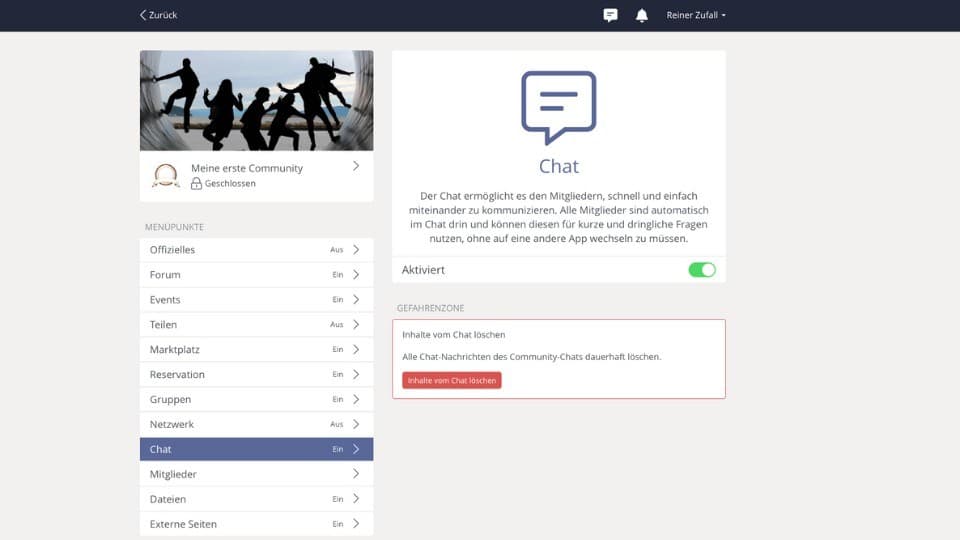Image resolution: width=960 pixels, height=540 pixels.
Task: Open the Gruppen menu item
Action: [x=257, y=399]
